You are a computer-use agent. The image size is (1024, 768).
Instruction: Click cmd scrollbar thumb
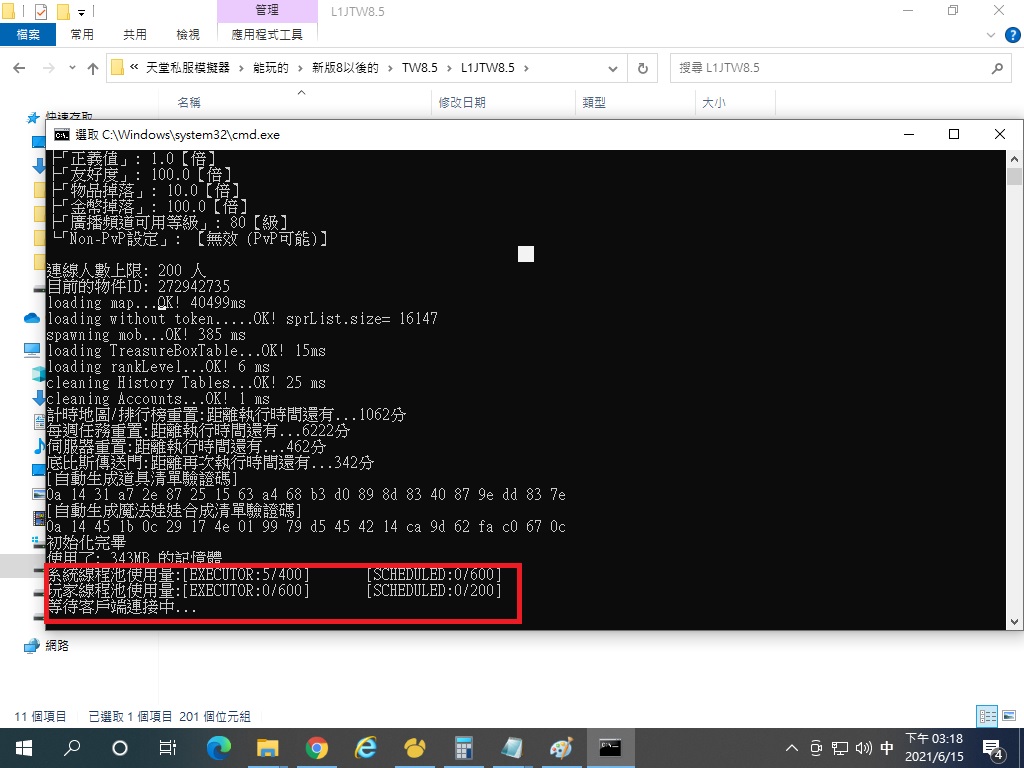(x=1014, y=177)
